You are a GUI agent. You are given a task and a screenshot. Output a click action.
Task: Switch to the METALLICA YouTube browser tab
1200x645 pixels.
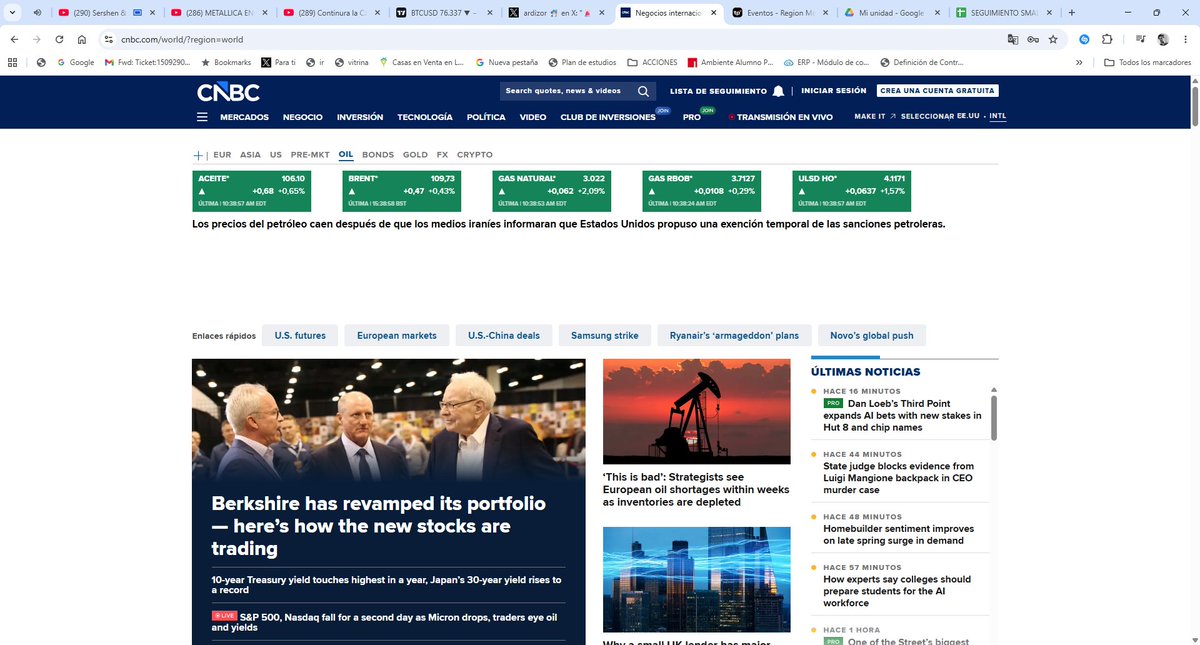tap(218, 12)
